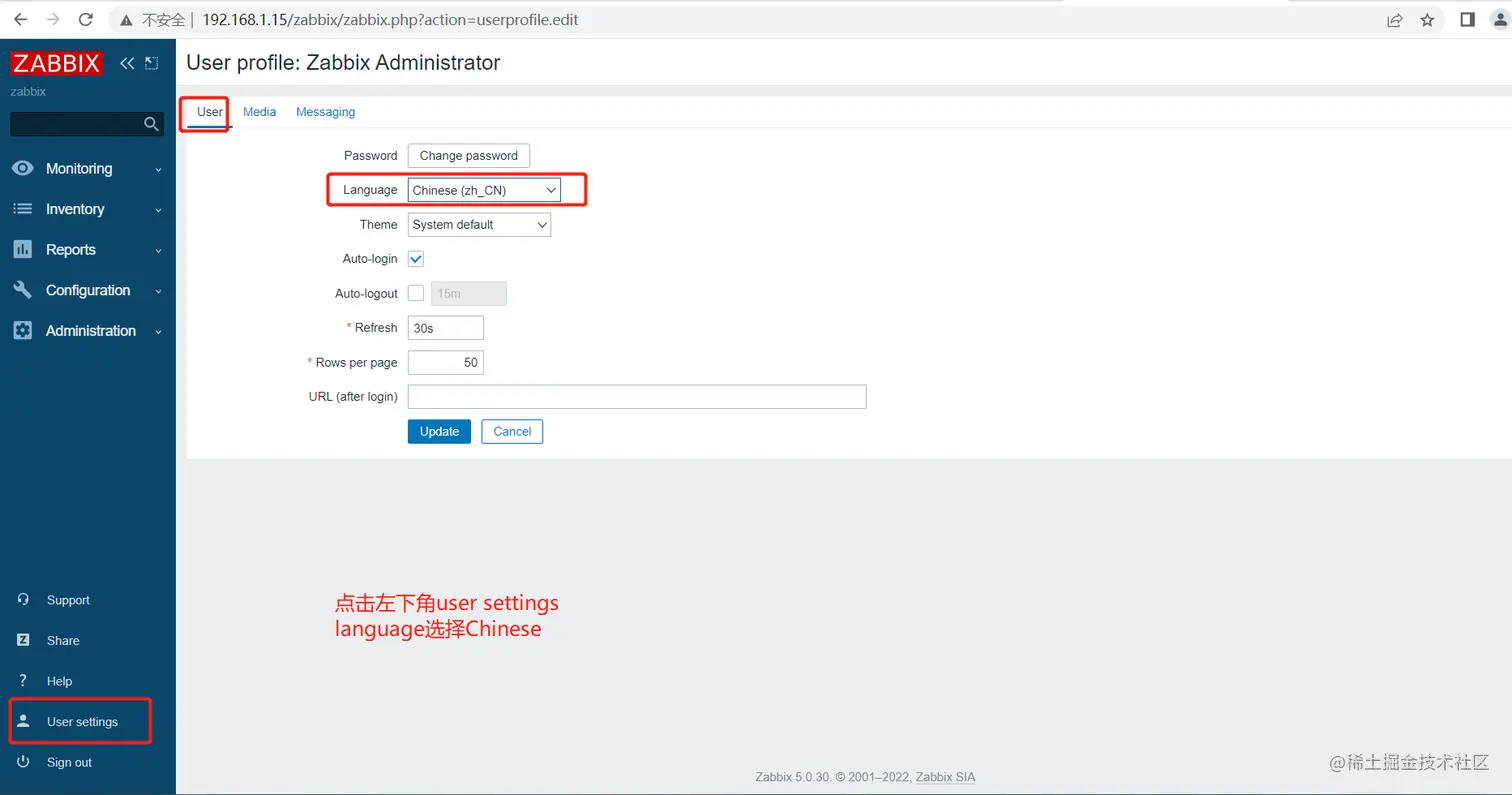Toggle the Auto-login checkbox

pos(416,258)
